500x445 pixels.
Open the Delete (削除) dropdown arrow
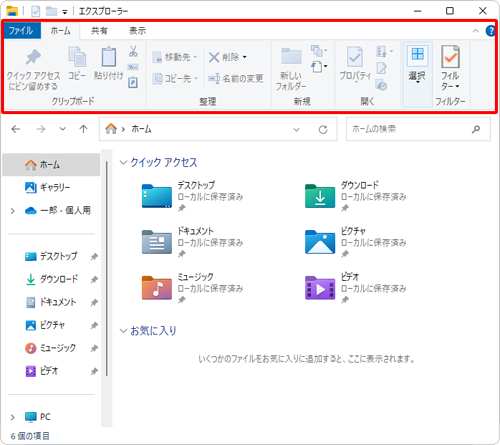click(x=245, y=57)
